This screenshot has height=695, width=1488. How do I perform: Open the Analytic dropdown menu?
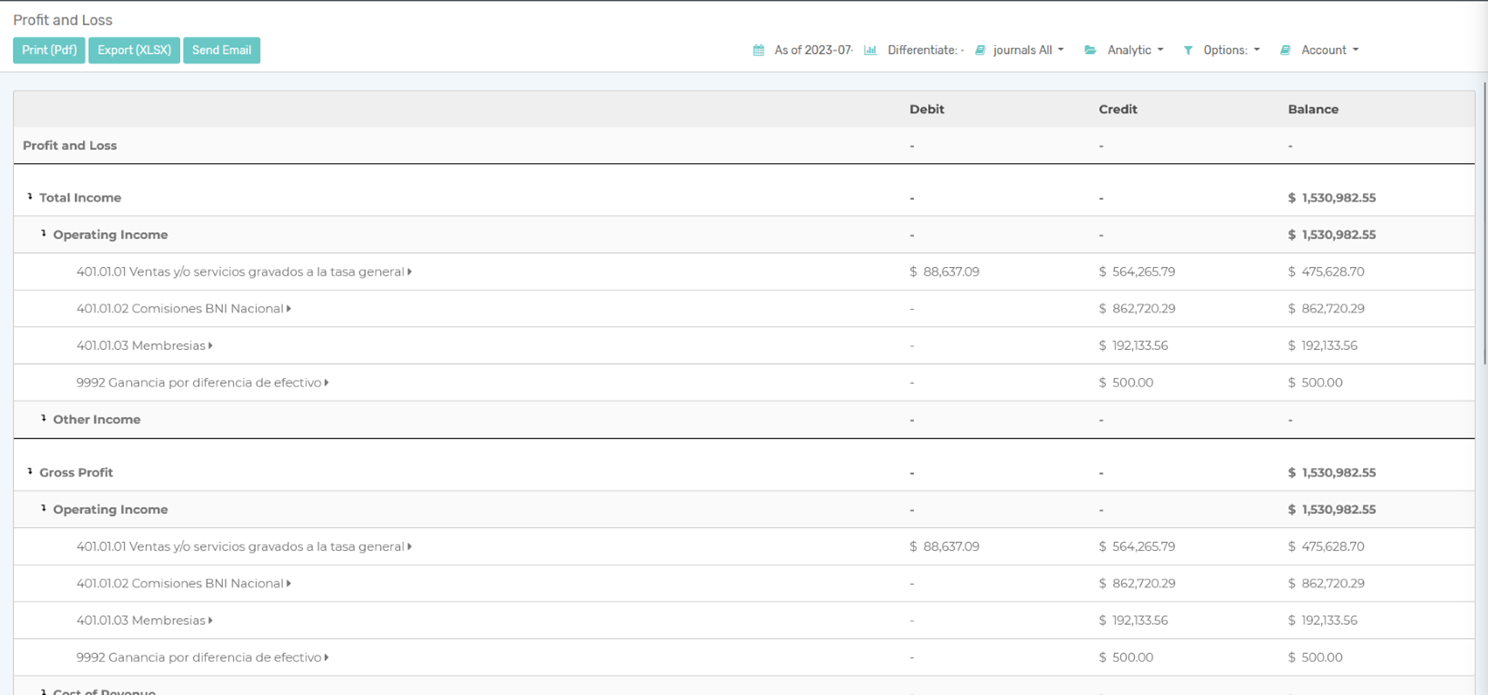click(x=1135, y=50)
